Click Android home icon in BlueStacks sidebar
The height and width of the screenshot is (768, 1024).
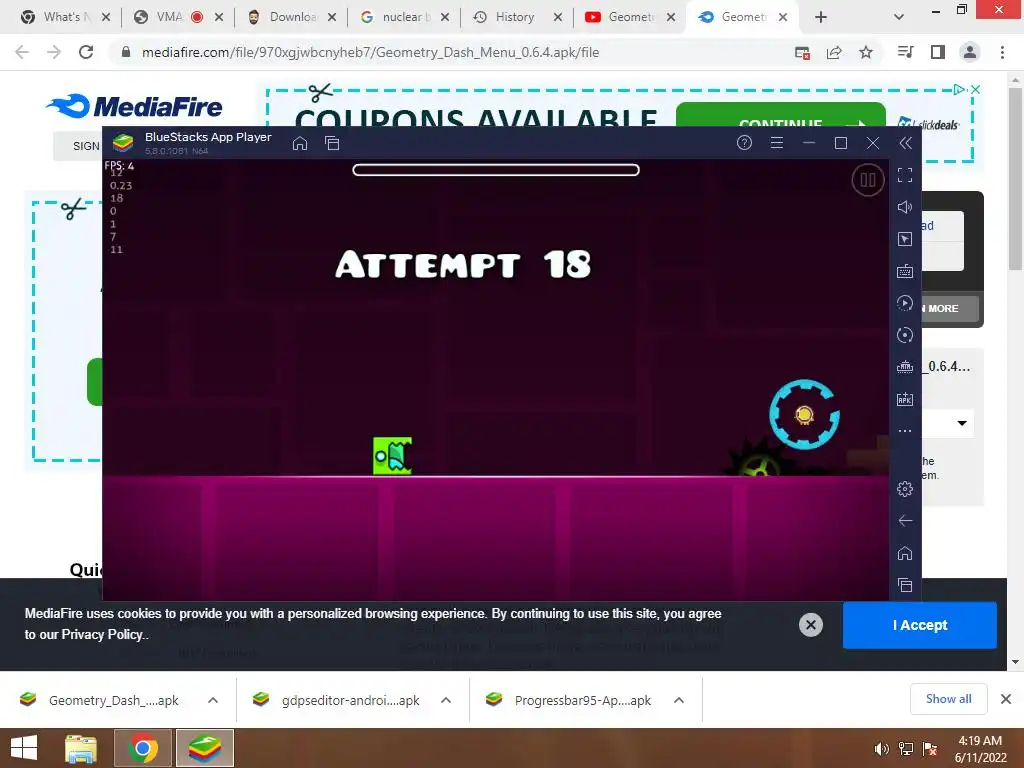point(904,553)
